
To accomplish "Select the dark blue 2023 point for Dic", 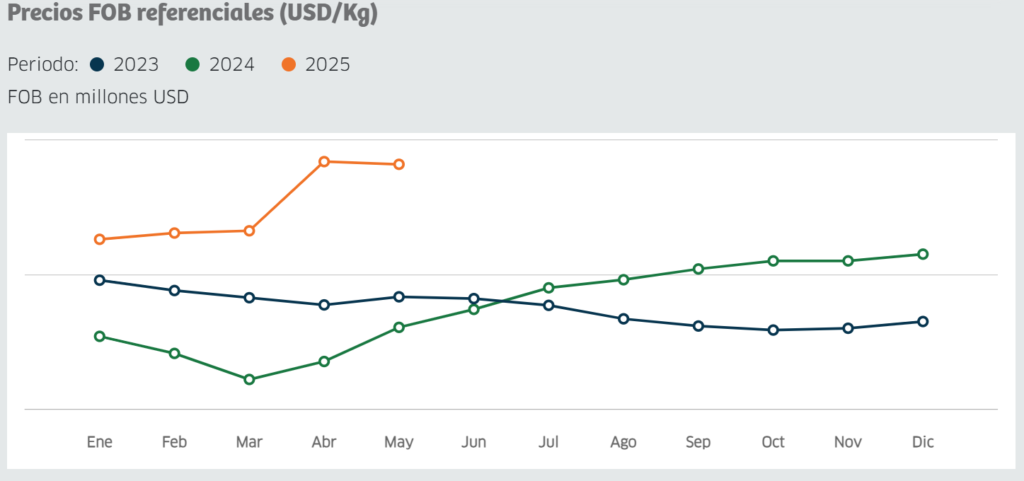I will click(x=923, y=321).
